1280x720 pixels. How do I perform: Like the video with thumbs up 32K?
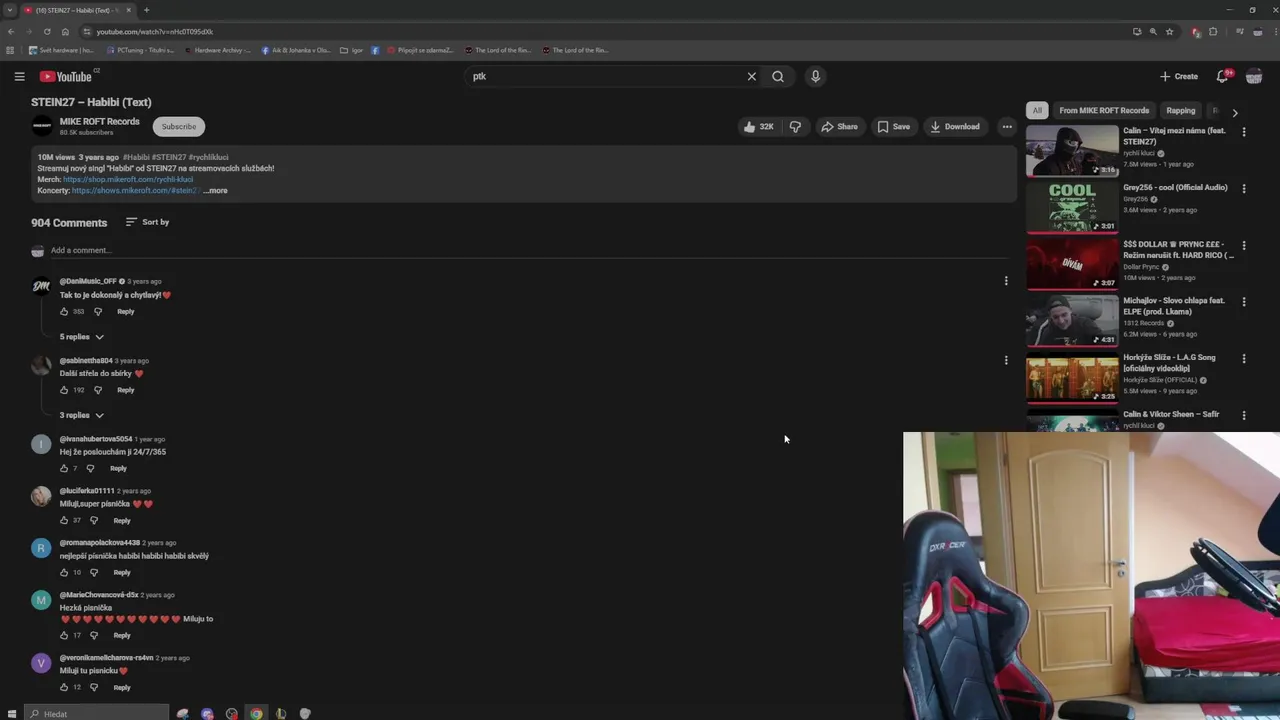click(x=759, y=127)
